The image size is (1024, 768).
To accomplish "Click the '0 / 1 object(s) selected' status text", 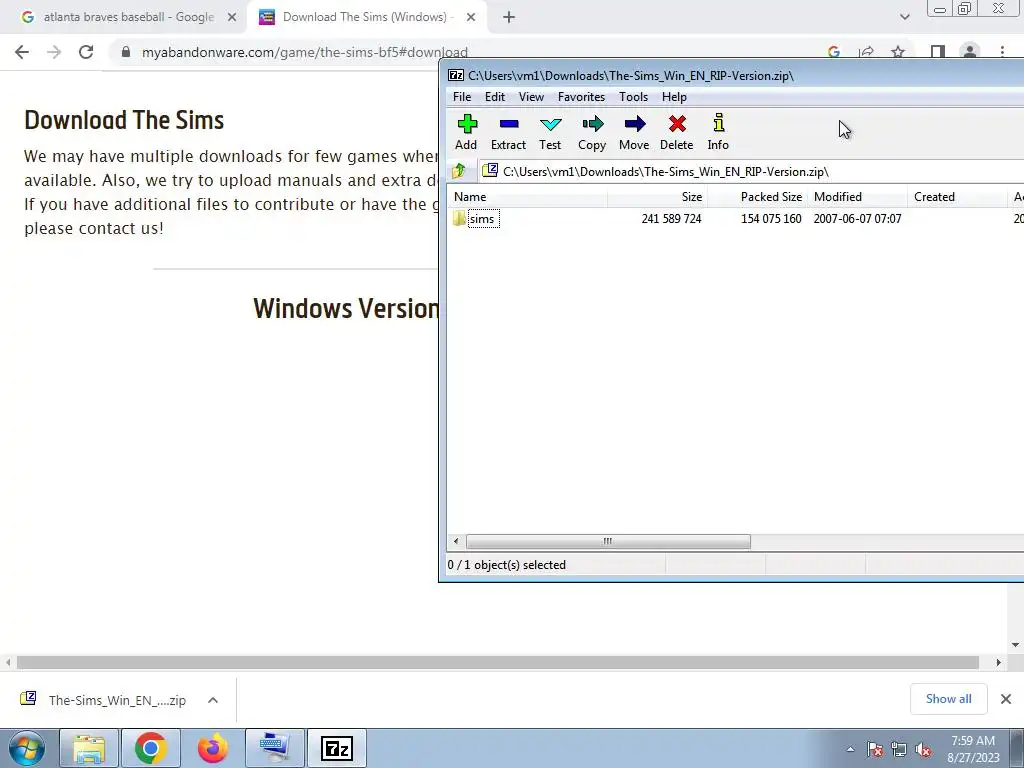I will point(507,565).
